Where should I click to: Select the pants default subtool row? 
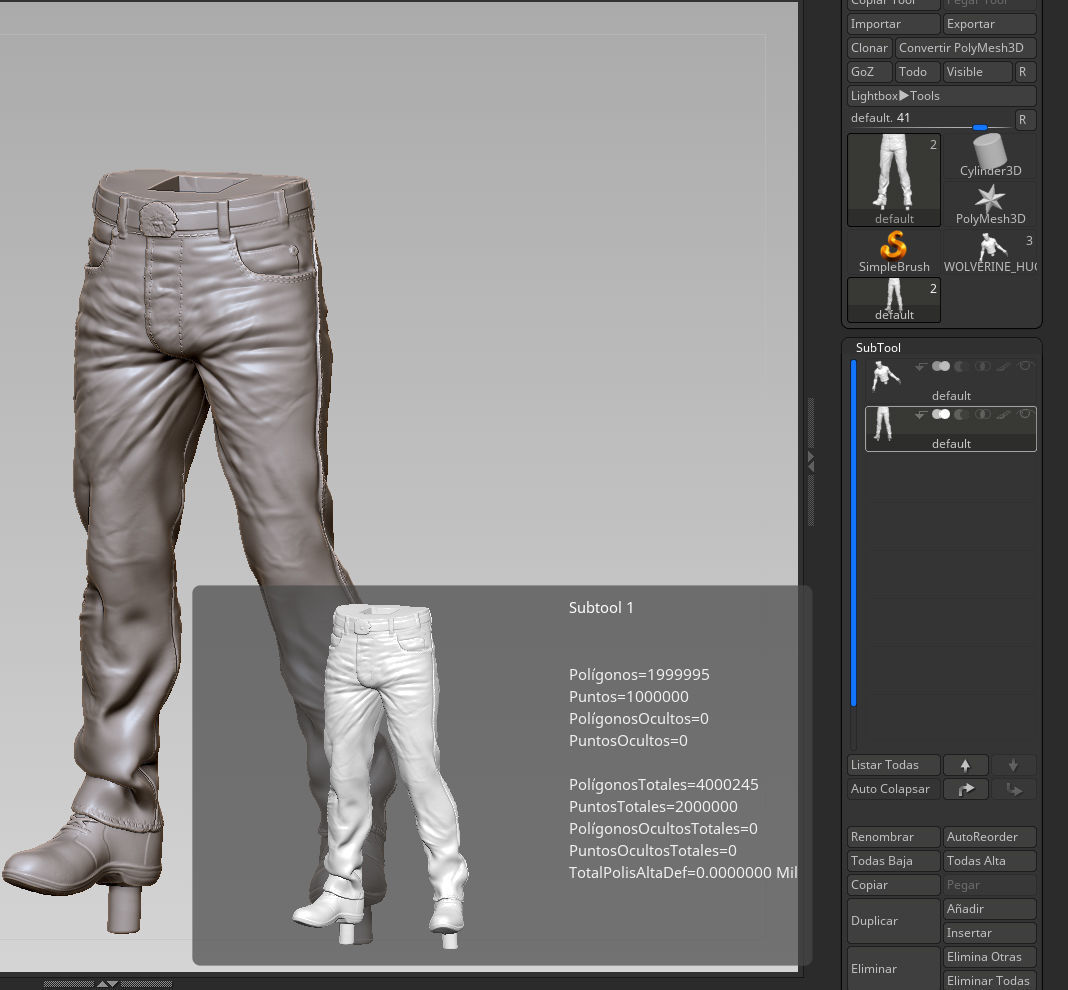click(x=951, y=429)
